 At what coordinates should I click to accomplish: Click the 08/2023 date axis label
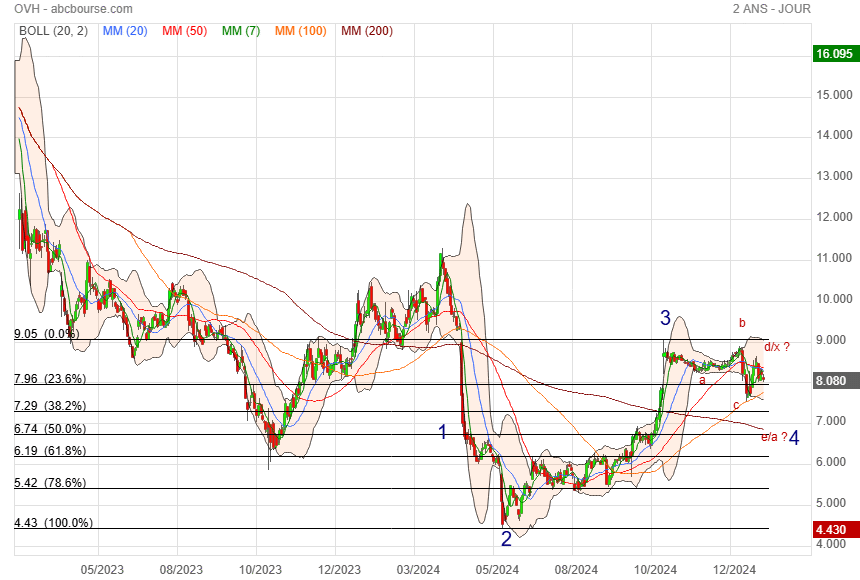[181, 570]
